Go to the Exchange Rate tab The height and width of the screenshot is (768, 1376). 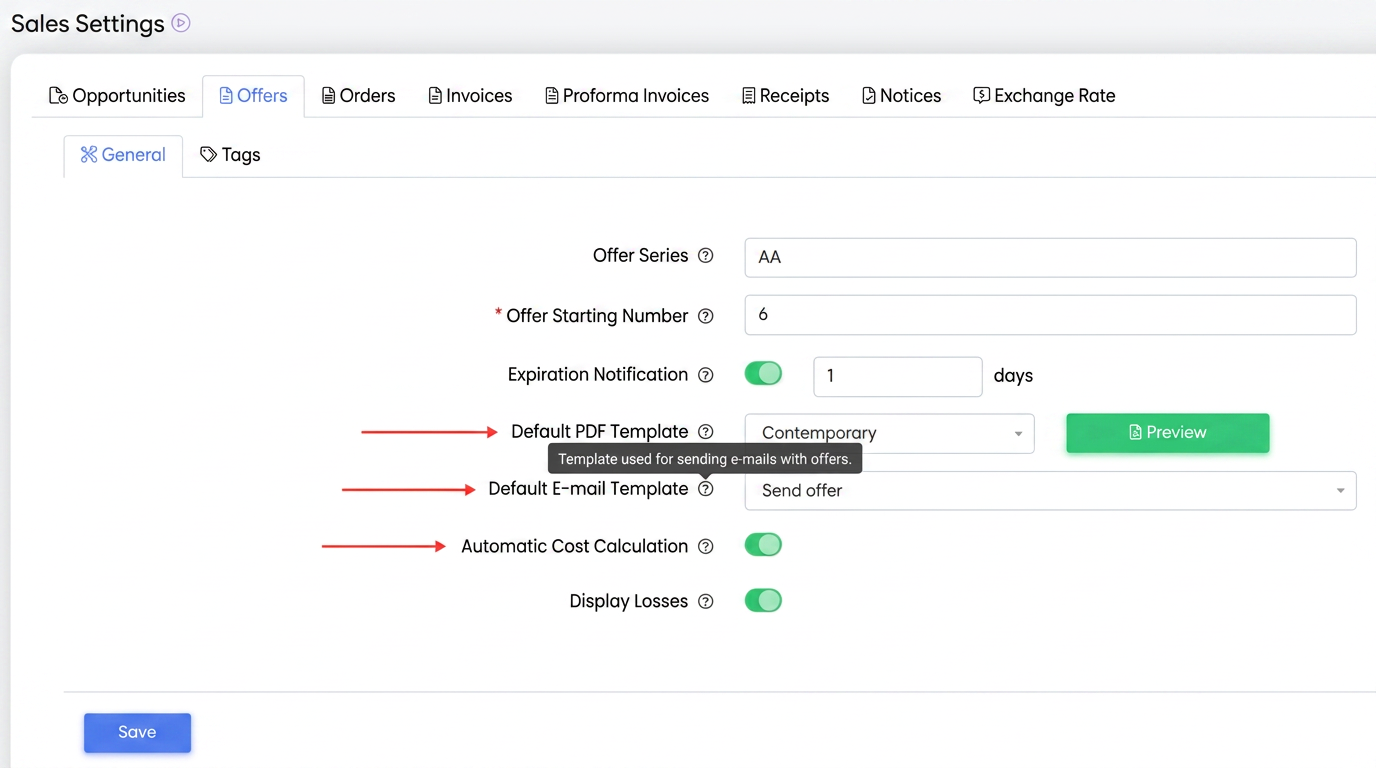(x=1044, y=96)
